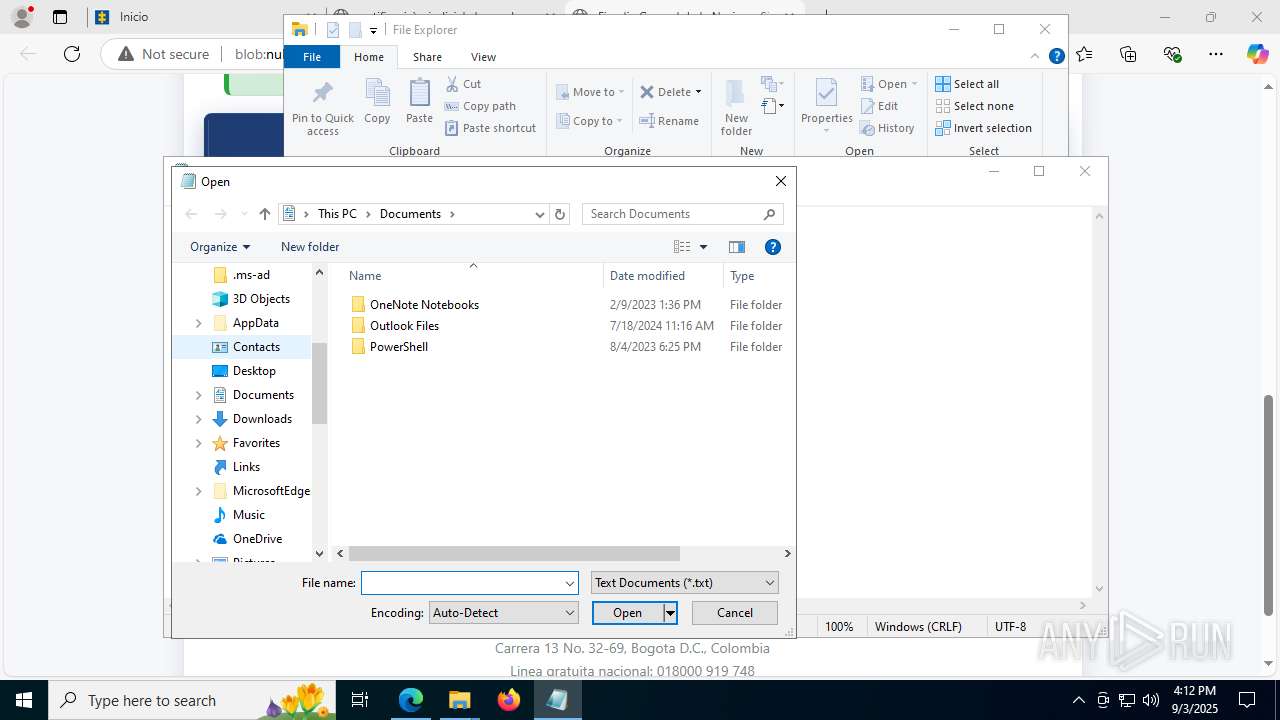Click the horizontal scrollbar in file list
This screenshot has width=1280, height=720.
[x=514, y=553]
